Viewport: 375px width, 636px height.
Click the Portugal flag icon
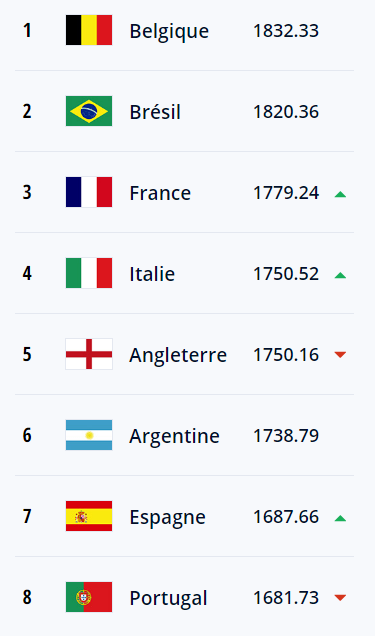pyautogui.click(x=89, y=597)
